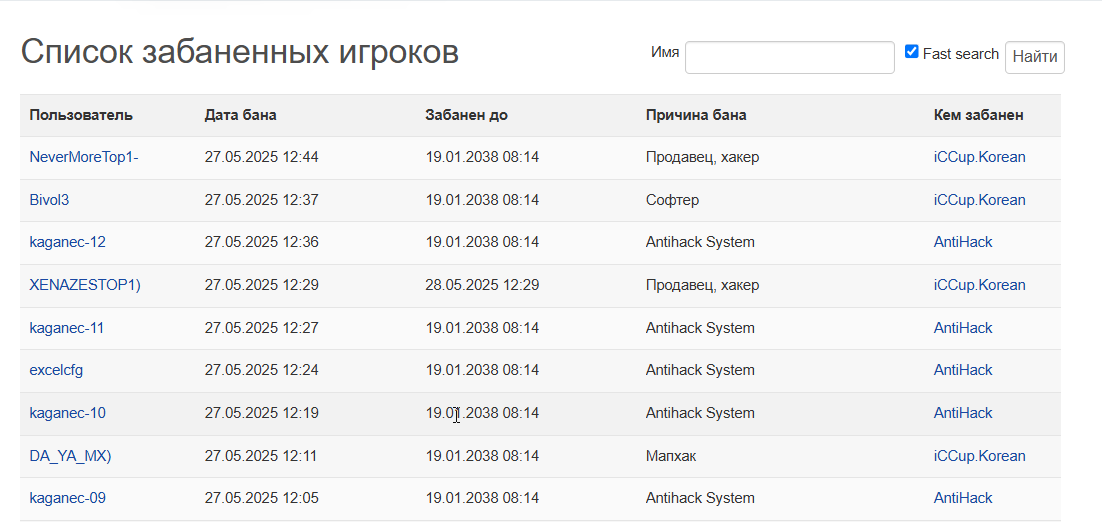Viewport: 1102px width, 522px height.
Task: Open XENAZESTOP1) user profile link
Action: [x=85, y=285]
